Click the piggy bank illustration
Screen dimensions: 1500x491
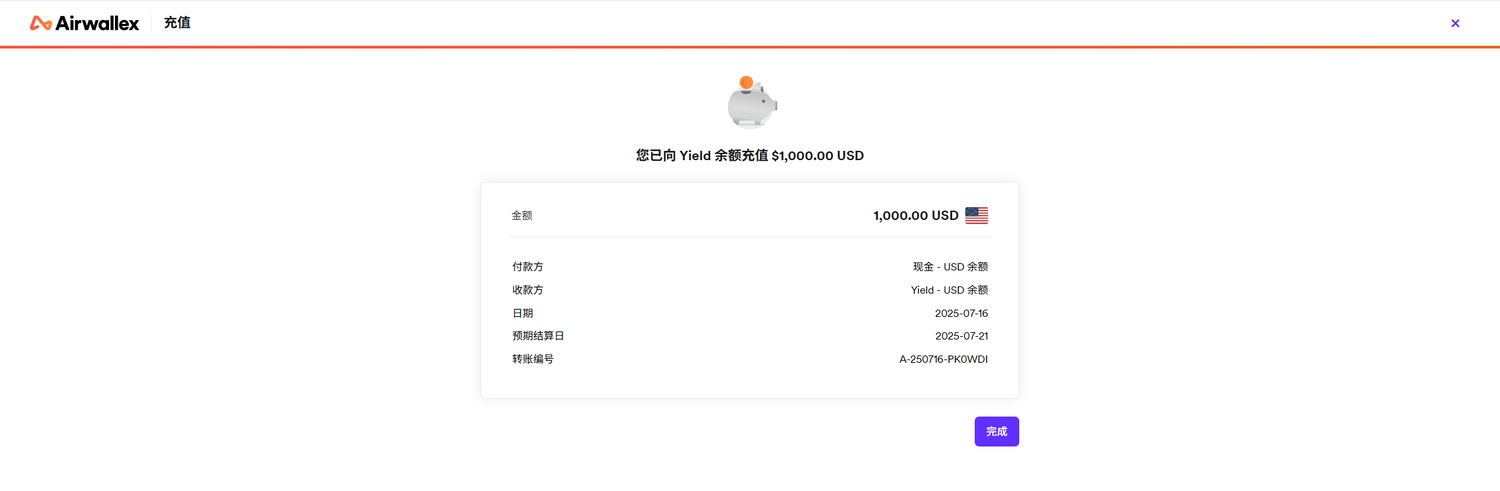pos(752,107)
